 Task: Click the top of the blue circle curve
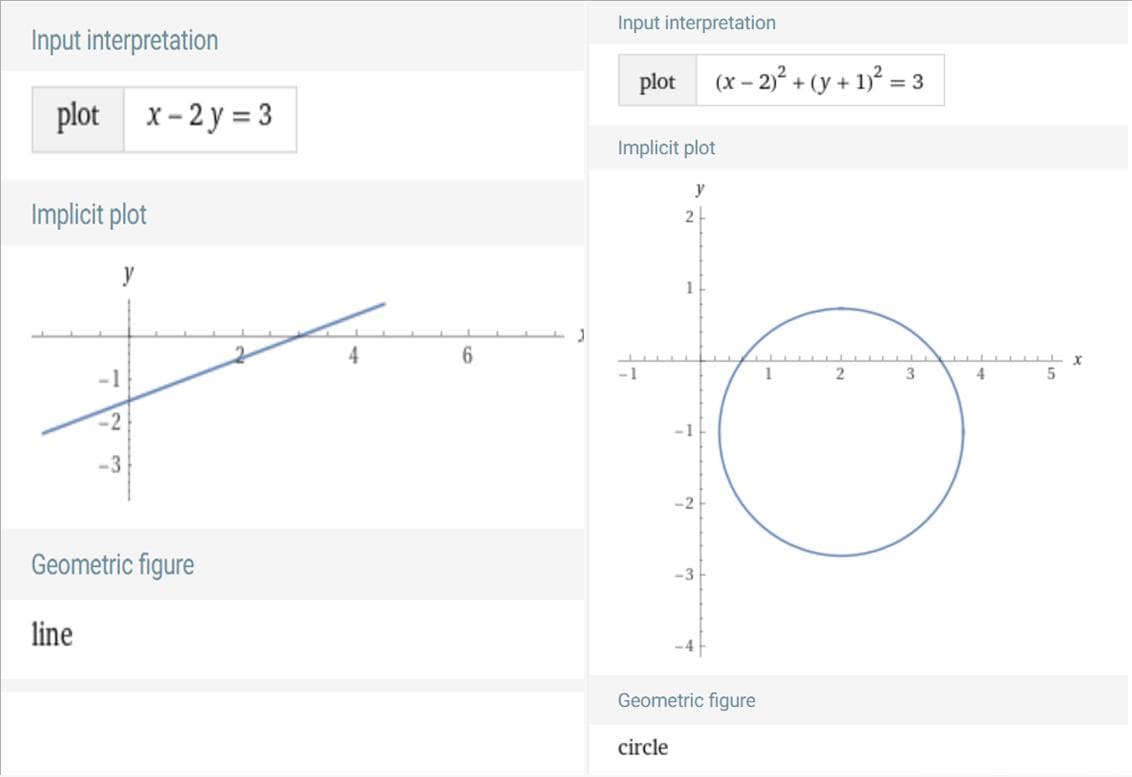[x=841, y=309]
